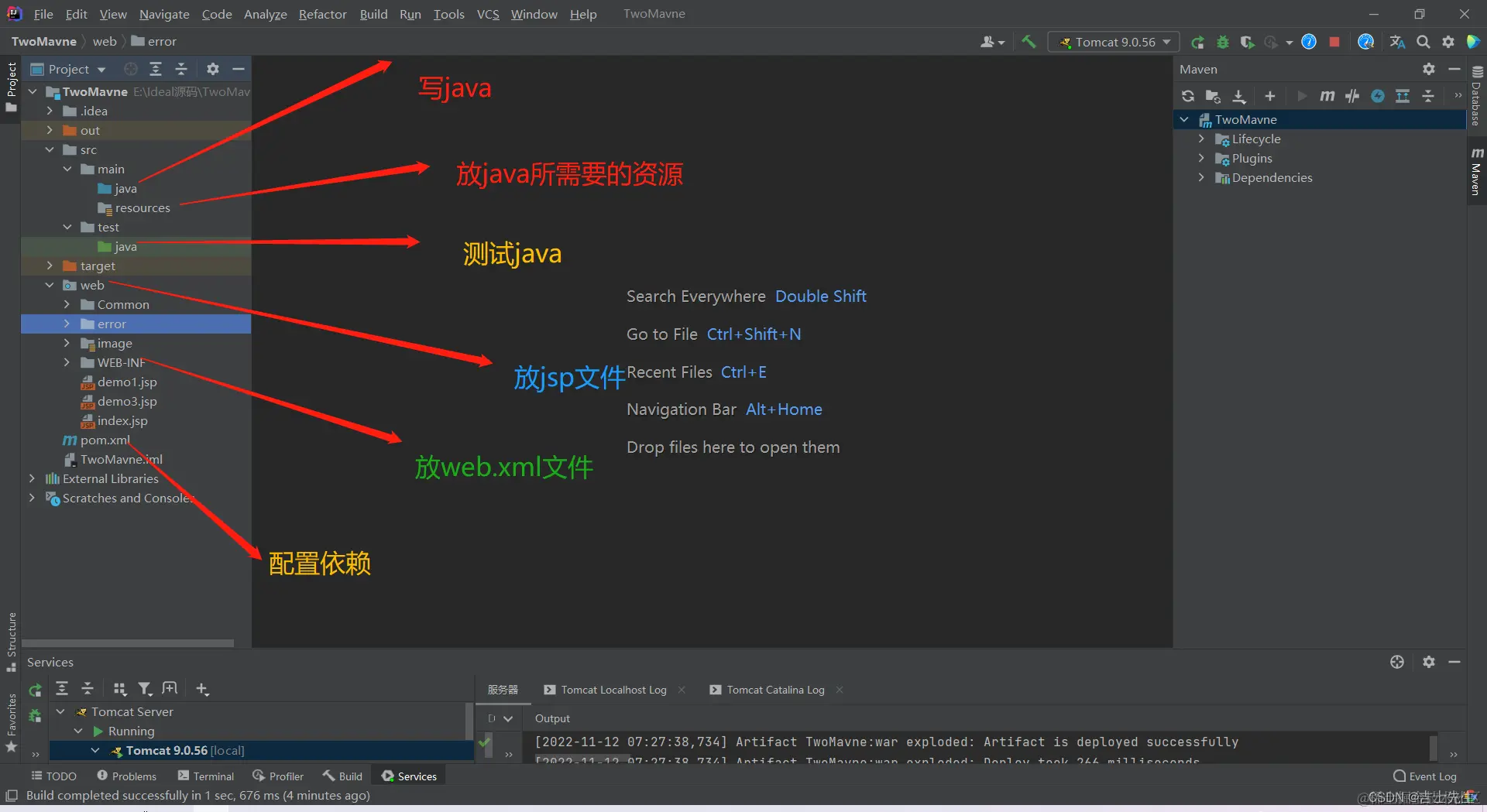Collapse the Tomcat Server node in Services
Image resolution: width=1487 pixels, height=812 pixels.
click(60, 711)
